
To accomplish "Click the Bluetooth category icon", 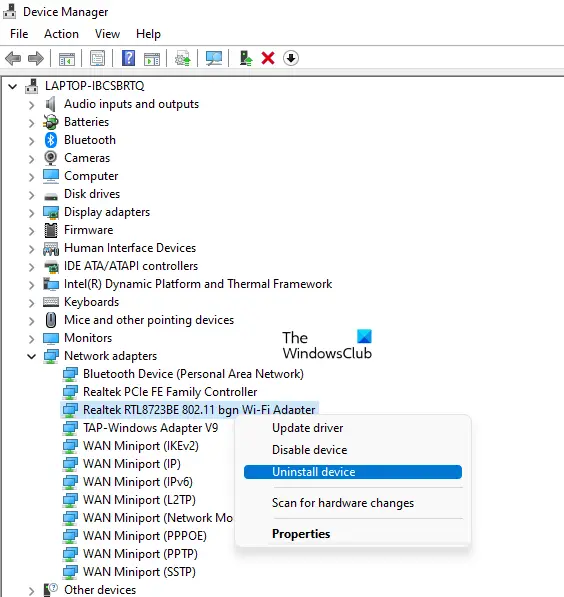I will tap(51, 140).
